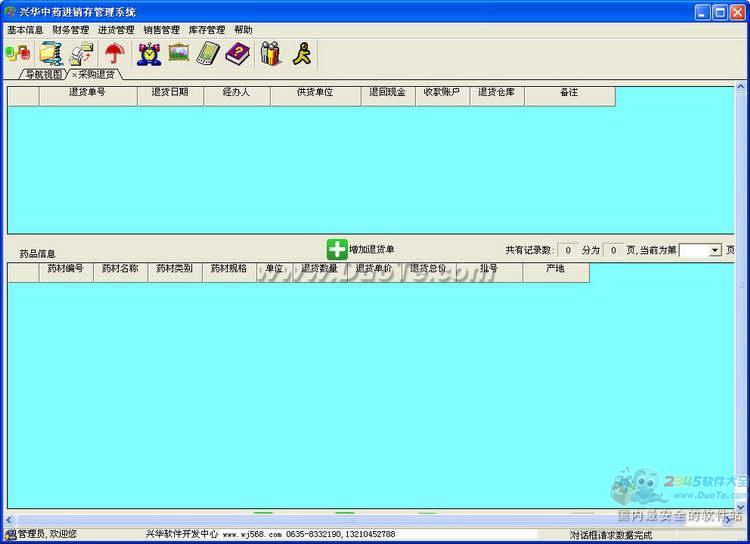Switch to the 导航视图 tab

(x=43, y=75)
